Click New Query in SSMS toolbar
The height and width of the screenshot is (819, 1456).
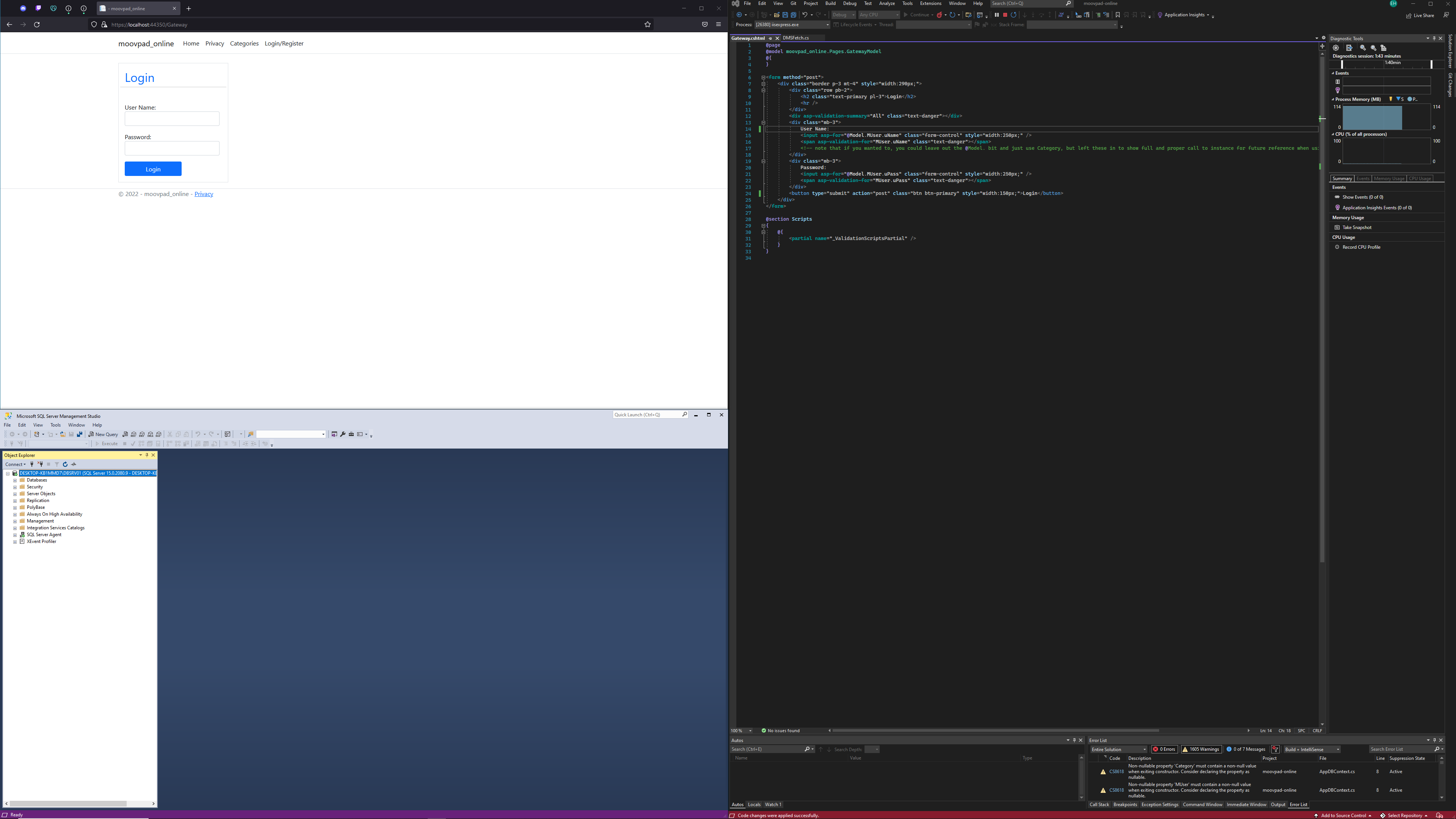[104, 434]
